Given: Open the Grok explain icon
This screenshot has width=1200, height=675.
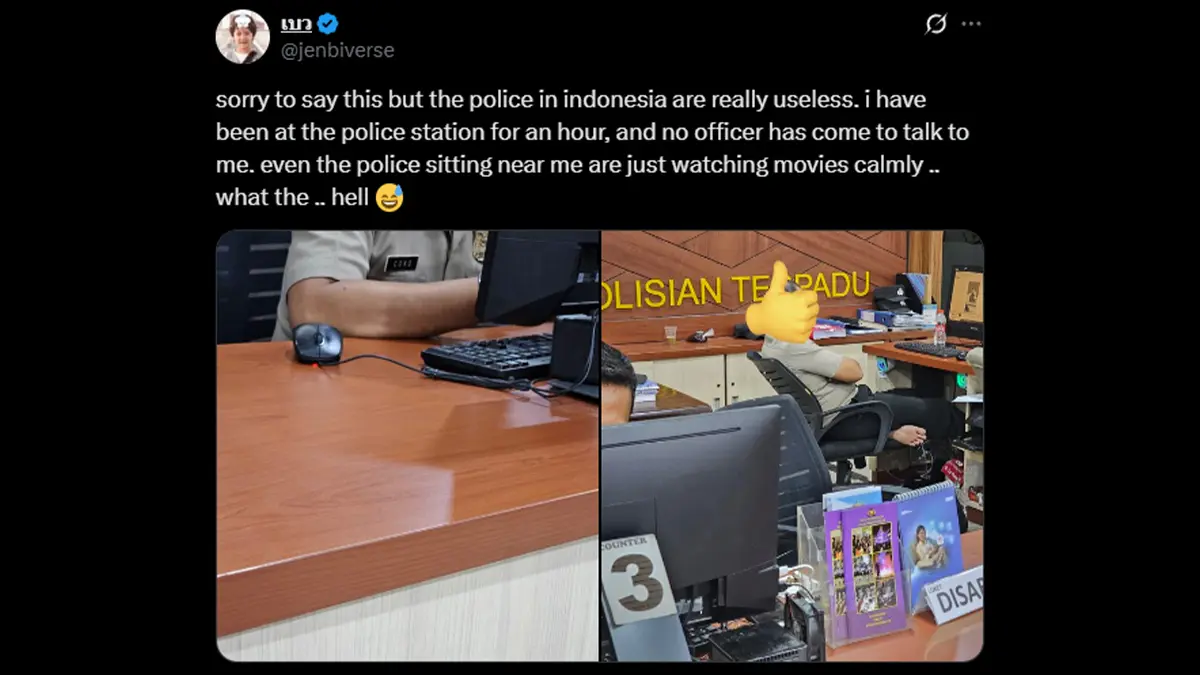Looking at the screenshot, I should [936, 24].
